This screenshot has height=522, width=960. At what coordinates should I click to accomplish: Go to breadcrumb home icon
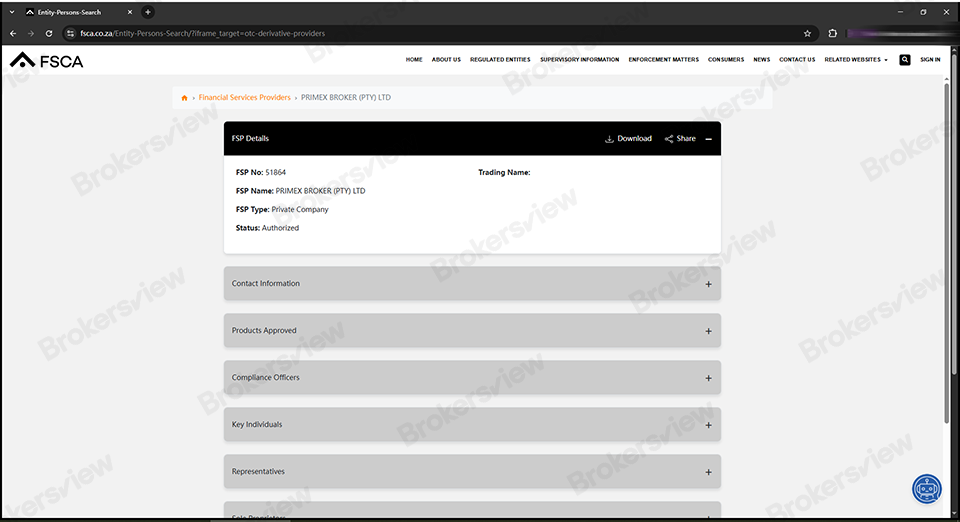(184, 98)
